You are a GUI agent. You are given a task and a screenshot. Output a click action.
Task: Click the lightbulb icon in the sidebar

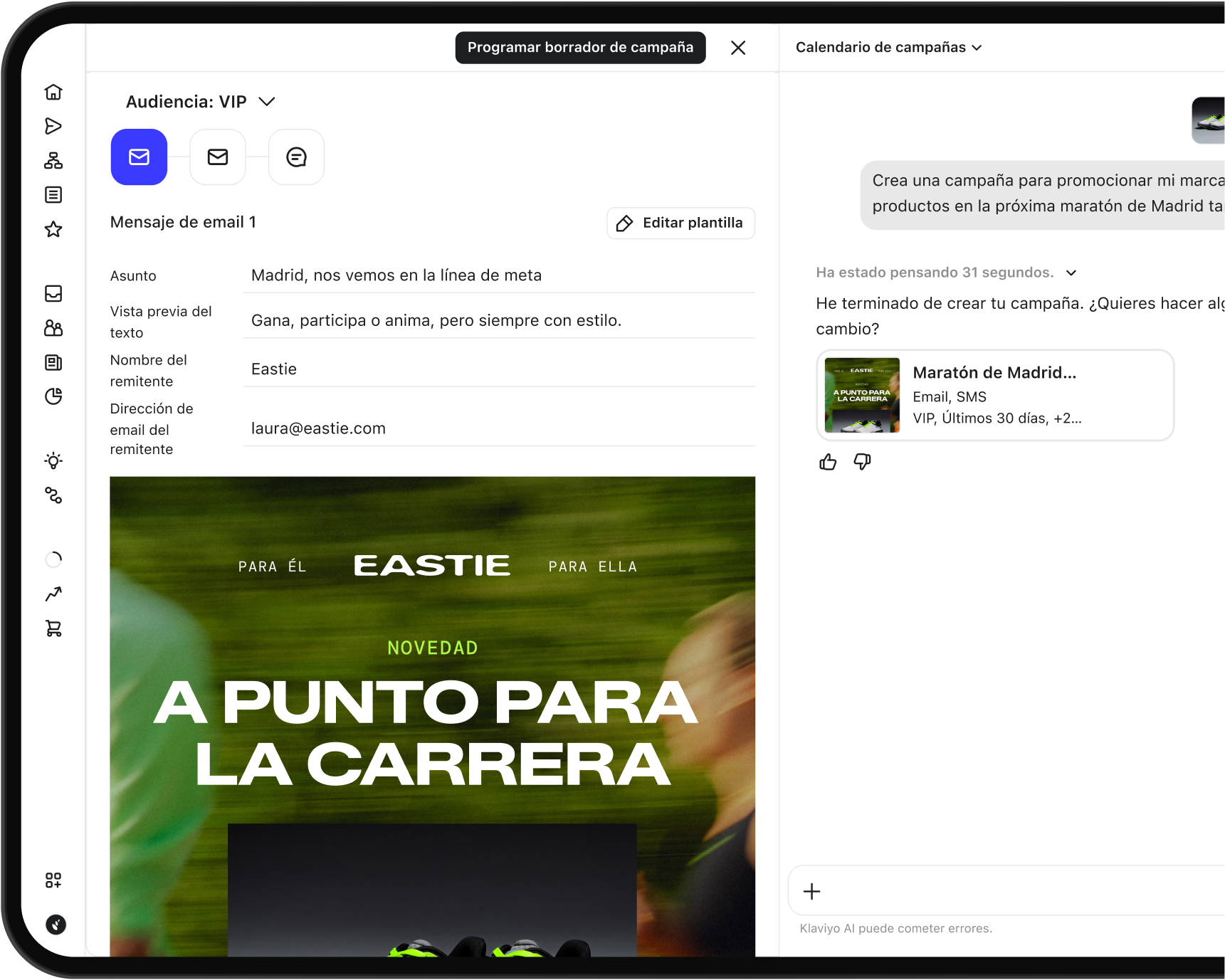click(x=53, y=460)
